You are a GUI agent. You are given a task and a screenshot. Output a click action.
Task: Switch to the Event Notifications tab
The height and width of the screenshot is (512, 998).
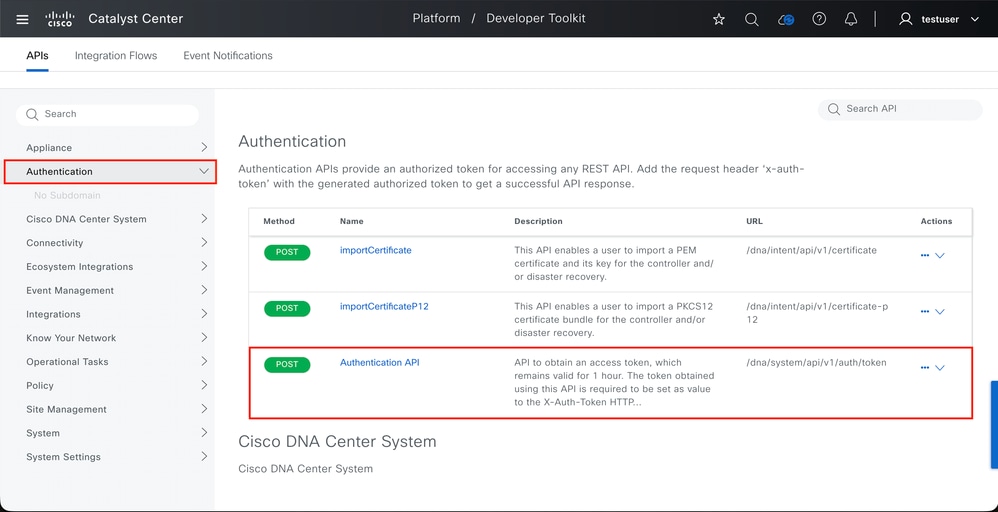point(228,55)
